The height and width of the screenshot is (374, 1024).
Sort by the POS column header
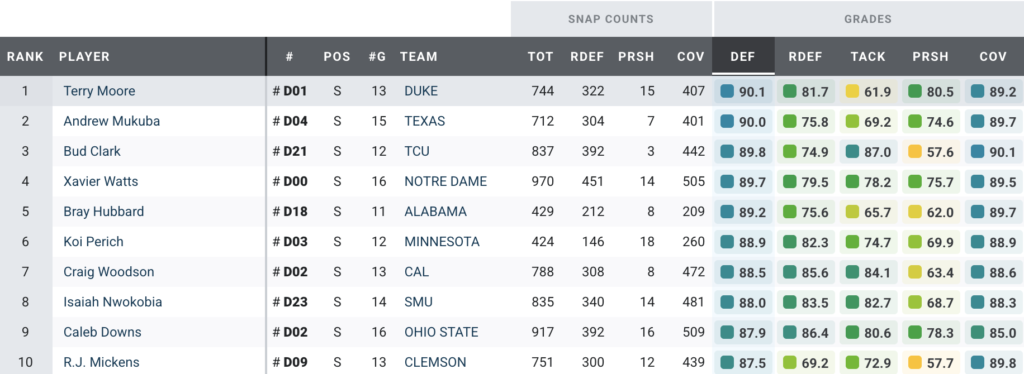coord(337,56)
